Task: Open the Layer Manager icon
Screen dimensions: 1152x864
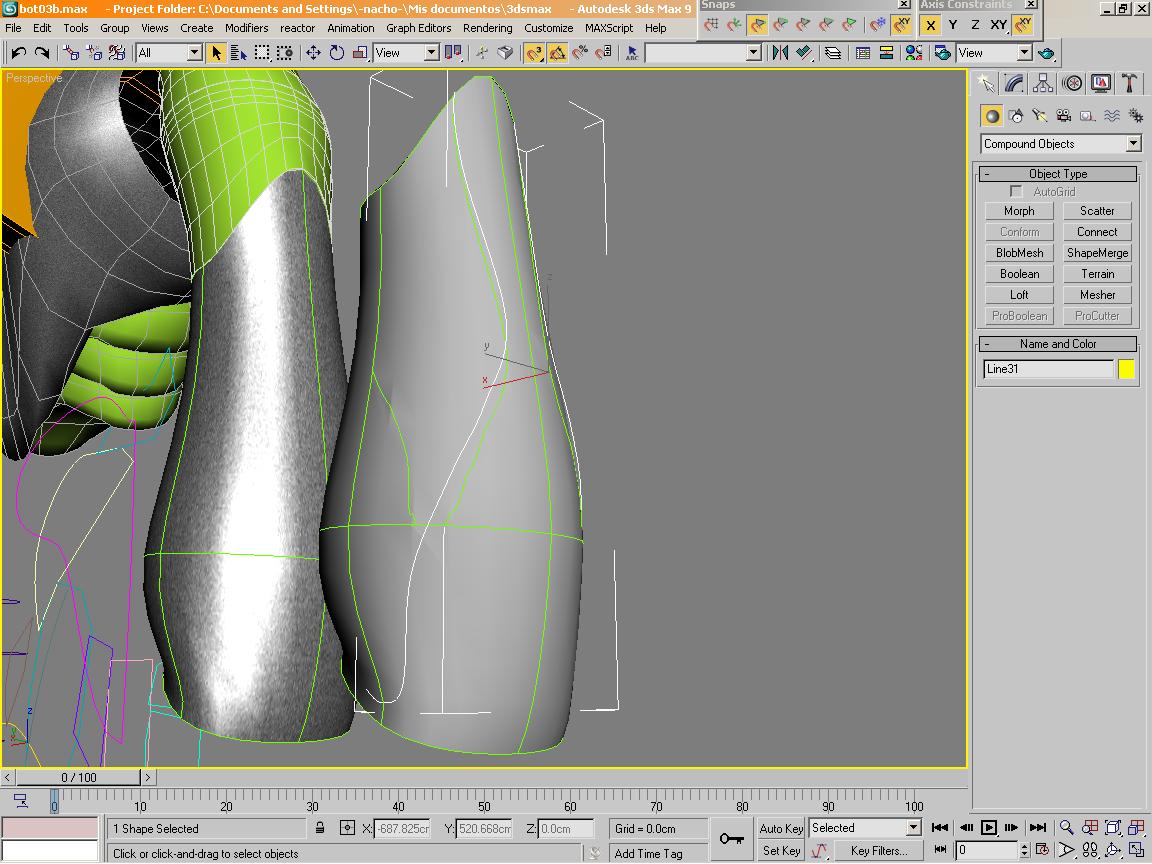Action: click(832, 53)
